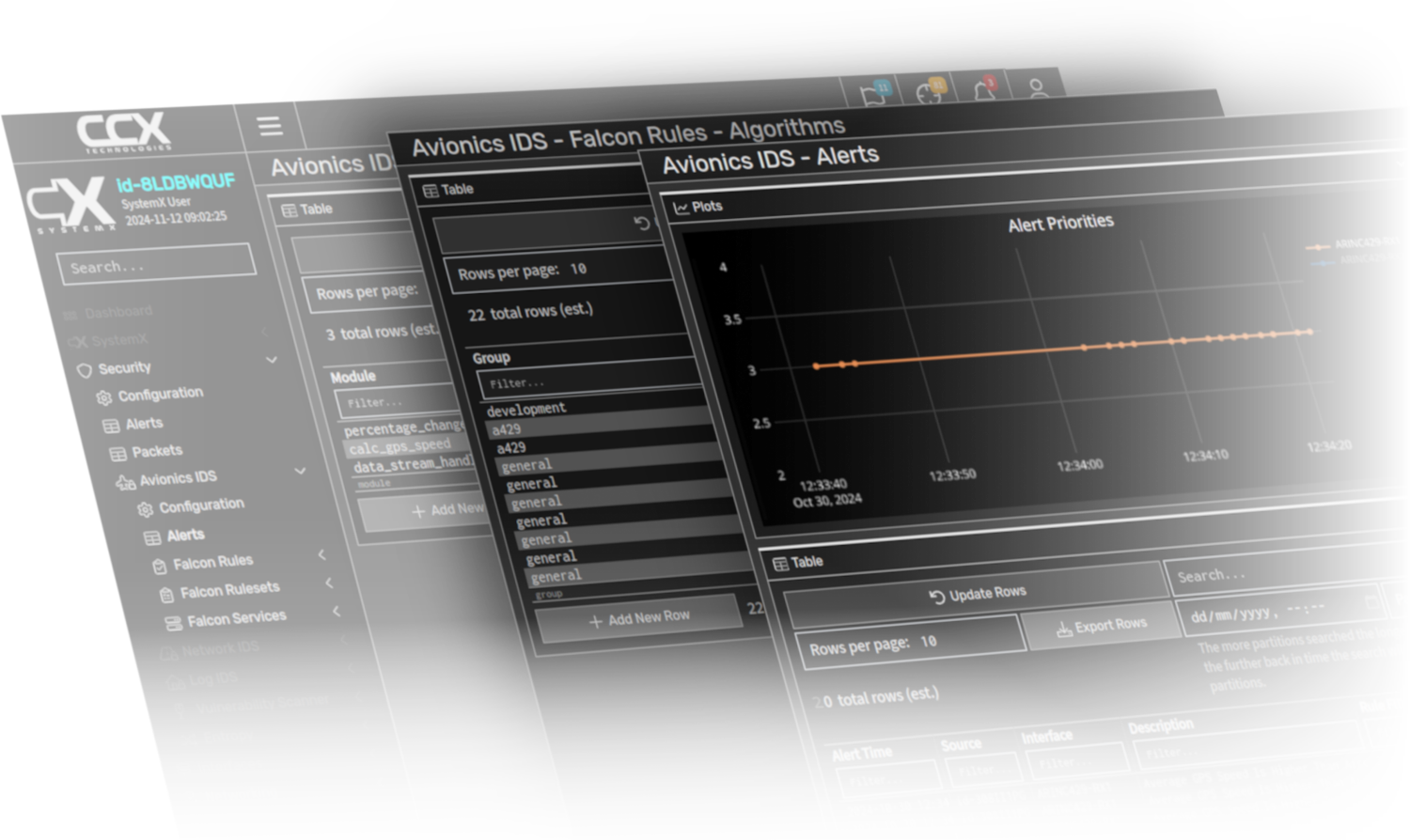Open Rows per page selector in Algorithms window
Image resolution: width=1410 pixels, height=840 pixels.
pos(558,269)
